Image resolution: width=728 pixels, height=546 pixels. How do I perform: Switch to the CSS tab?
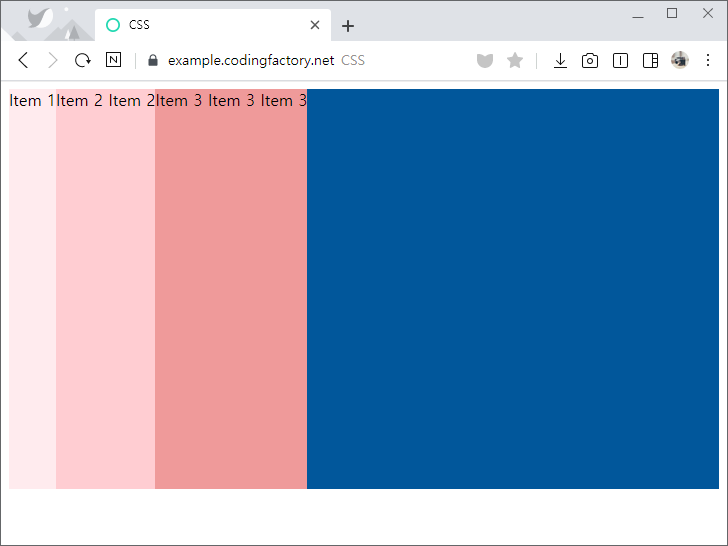(x=200, y=25)
